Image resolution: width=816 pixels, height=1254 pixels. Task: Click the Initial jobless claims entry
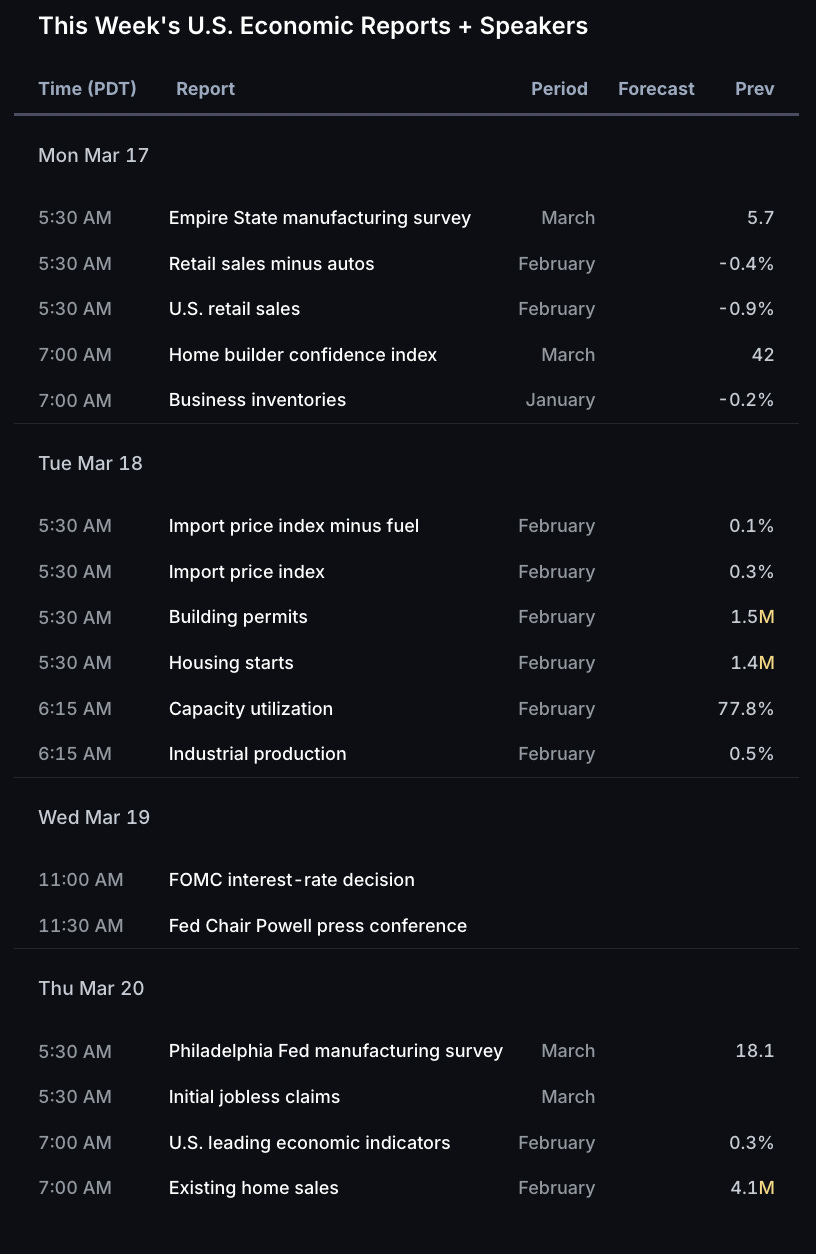254,1097
